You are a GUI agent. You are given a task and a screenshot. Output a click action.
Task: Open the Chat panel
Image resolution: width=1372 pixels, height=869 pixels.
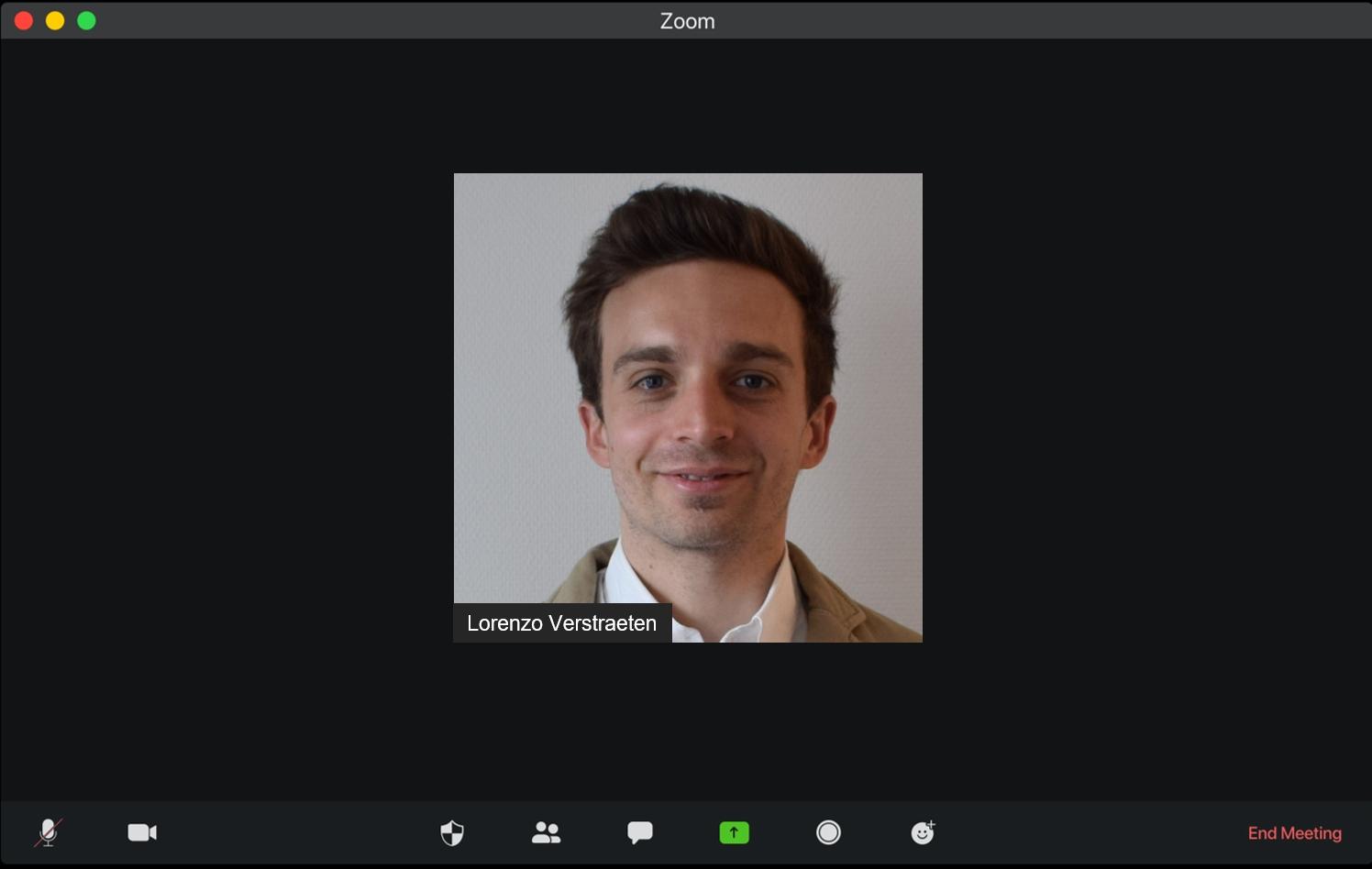[x=639, y=832]
